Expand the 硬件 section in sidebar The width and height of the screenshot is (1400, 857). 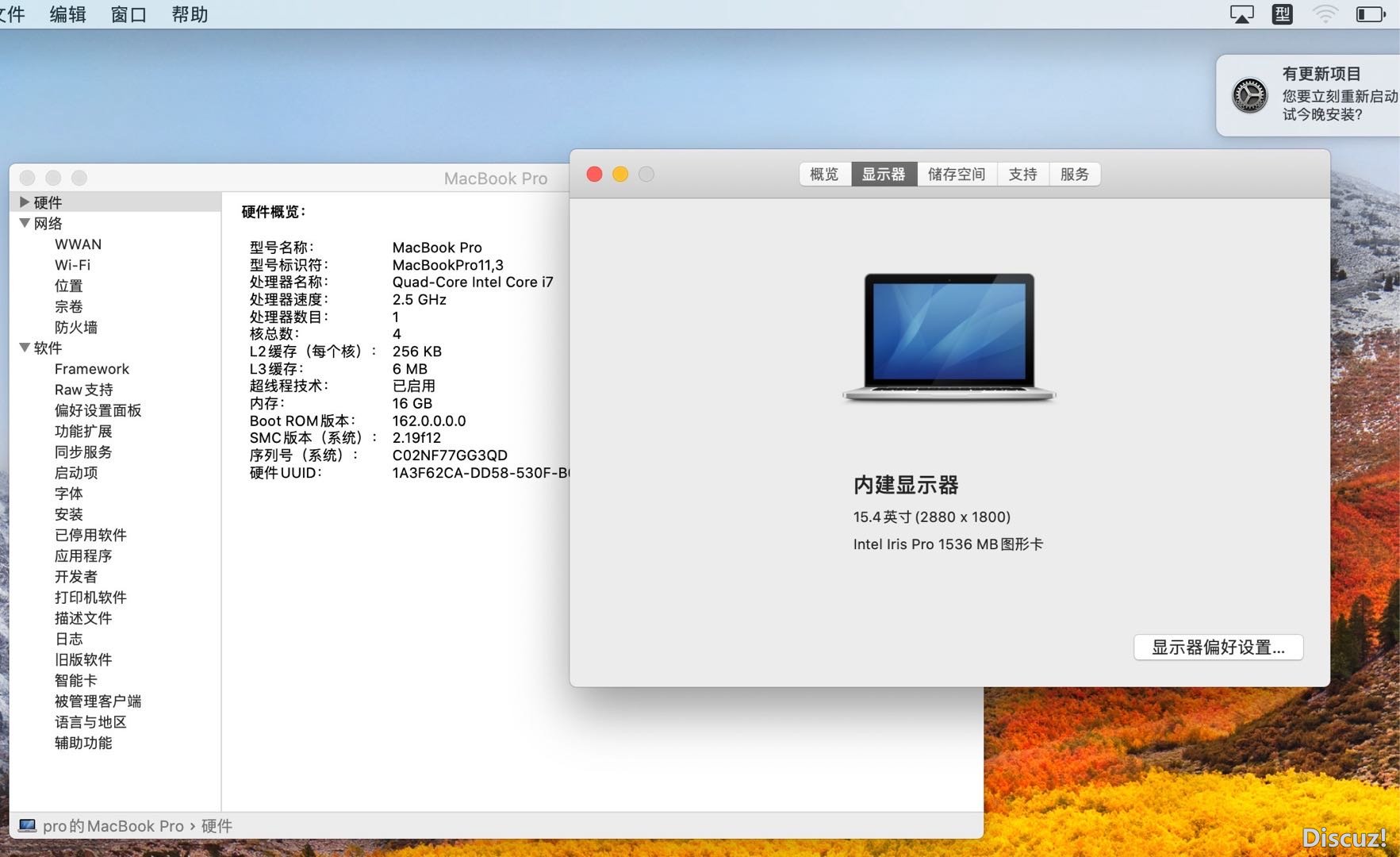tap(25, 202)
